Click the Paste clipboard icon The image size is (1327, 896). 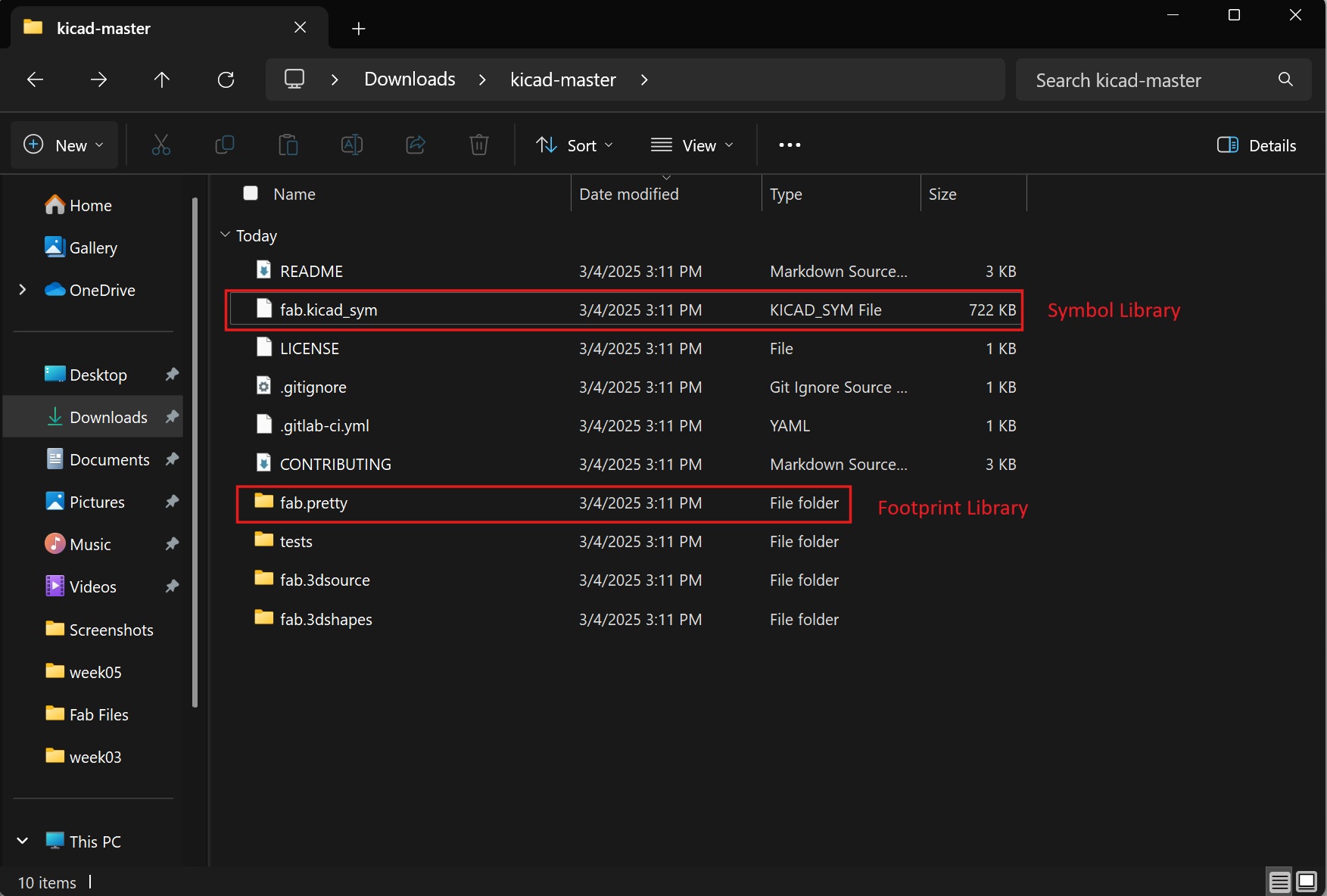click(x=288, y=145)
